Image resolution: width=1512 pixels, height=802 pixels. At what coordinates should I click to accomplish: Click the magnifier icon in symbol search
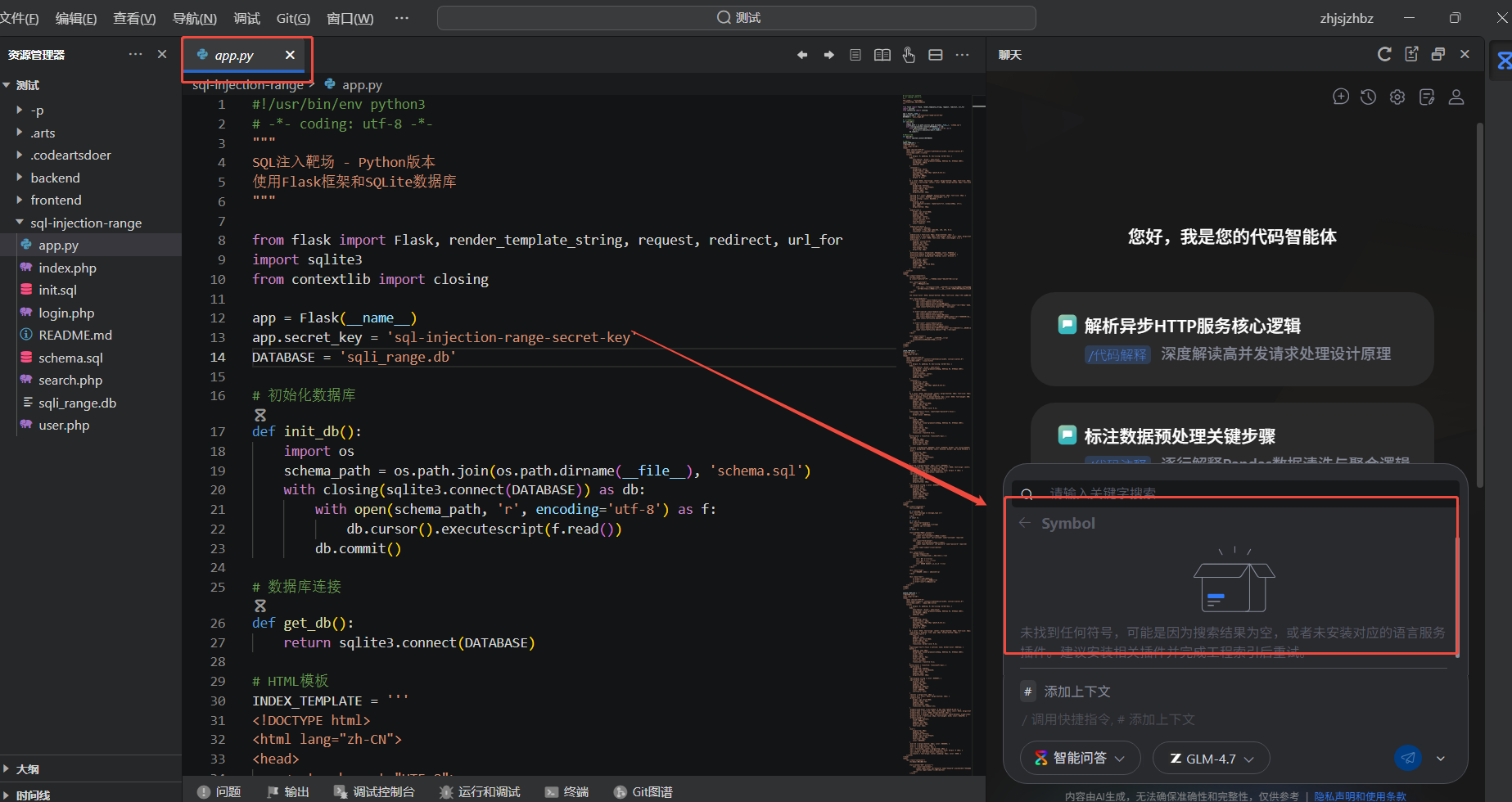(1027, 493)
